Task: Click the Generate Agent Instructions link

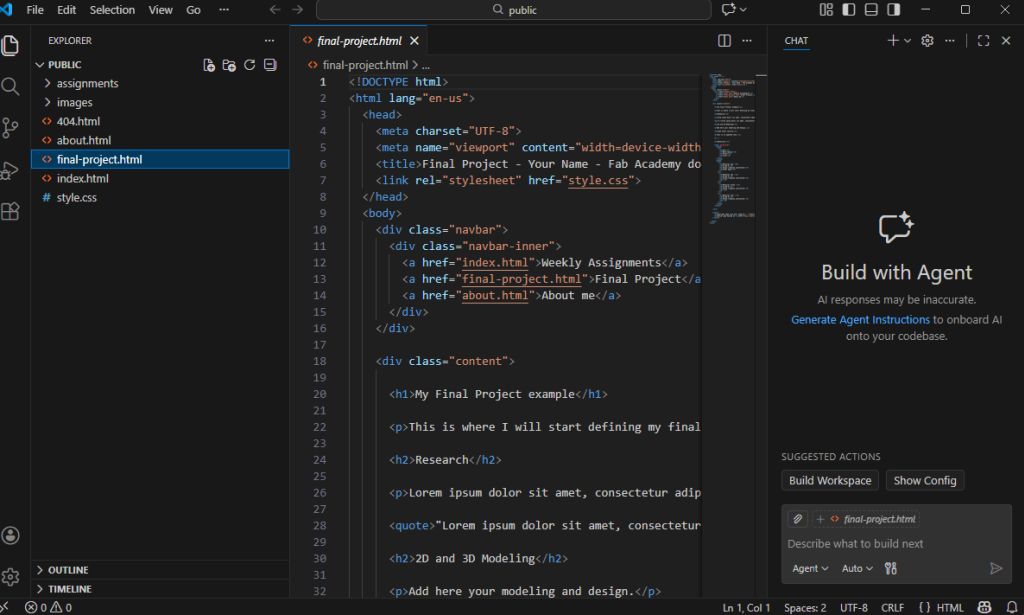Action: pyautogui.click(x=860, y=320)
